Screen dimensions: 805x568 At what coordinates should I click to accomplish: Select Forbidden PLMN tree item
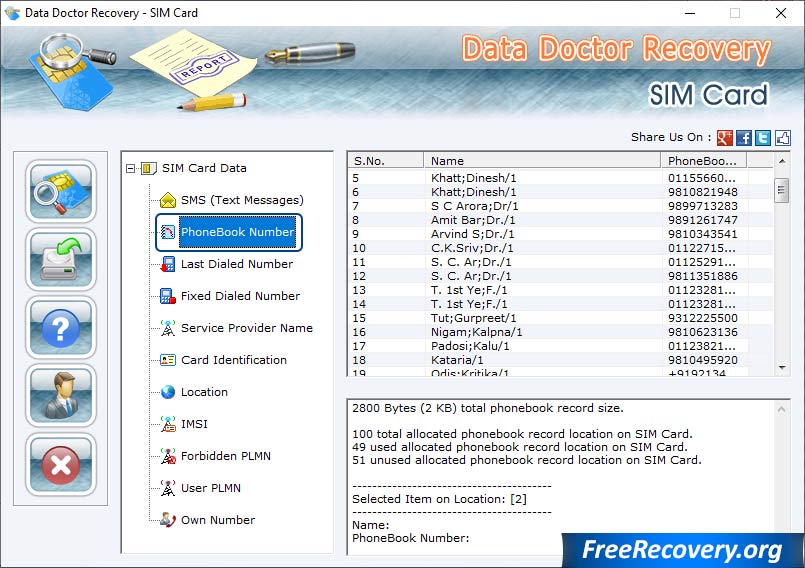coord(225,456)
